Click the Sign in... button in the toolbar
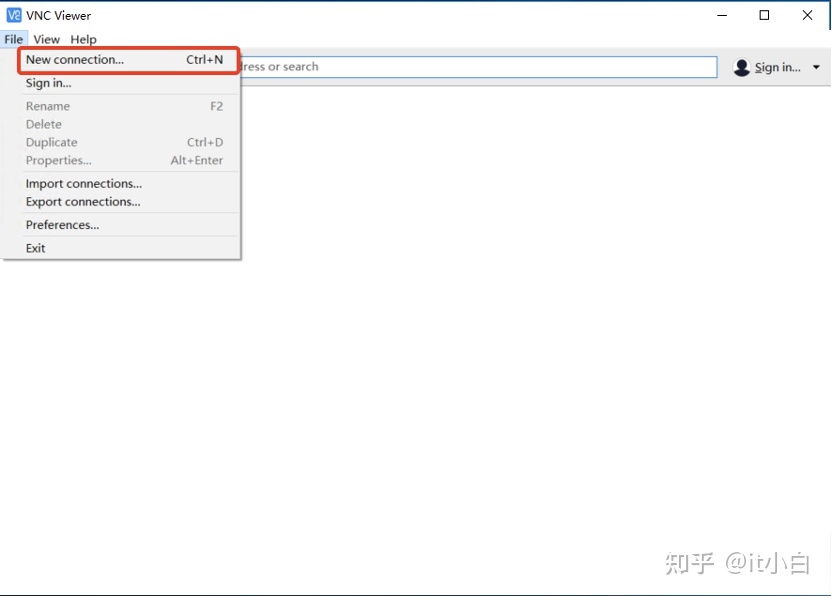The width and height of the screenshot is (832, 596). 777,67
